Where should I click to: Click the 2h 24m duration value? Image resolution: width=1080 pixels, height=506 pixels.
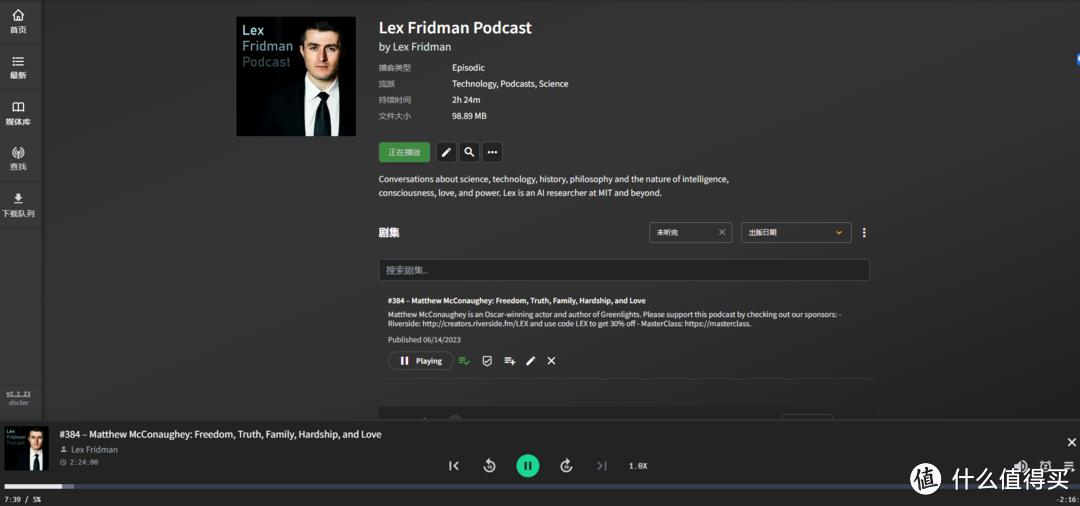click(466, 100)
